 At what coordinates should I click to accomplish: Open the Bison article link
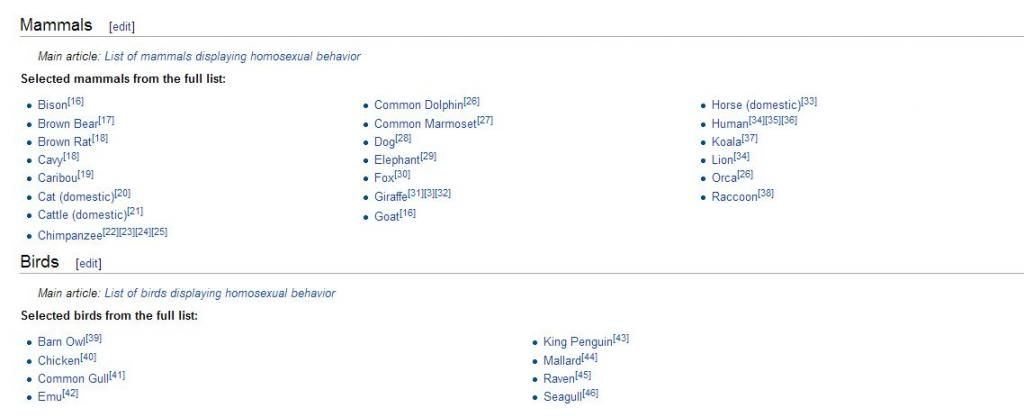52,105
